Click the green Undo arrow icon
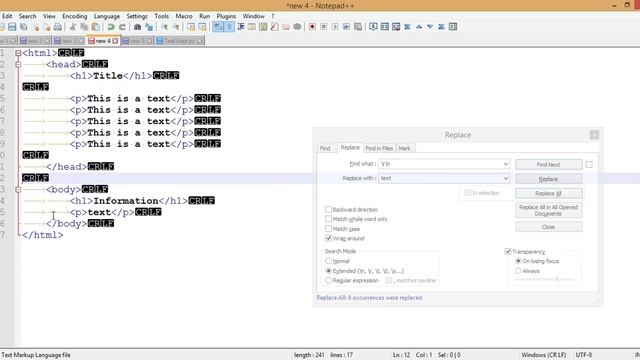The height and width of the screenshot is (360, 640). (111, 27)
